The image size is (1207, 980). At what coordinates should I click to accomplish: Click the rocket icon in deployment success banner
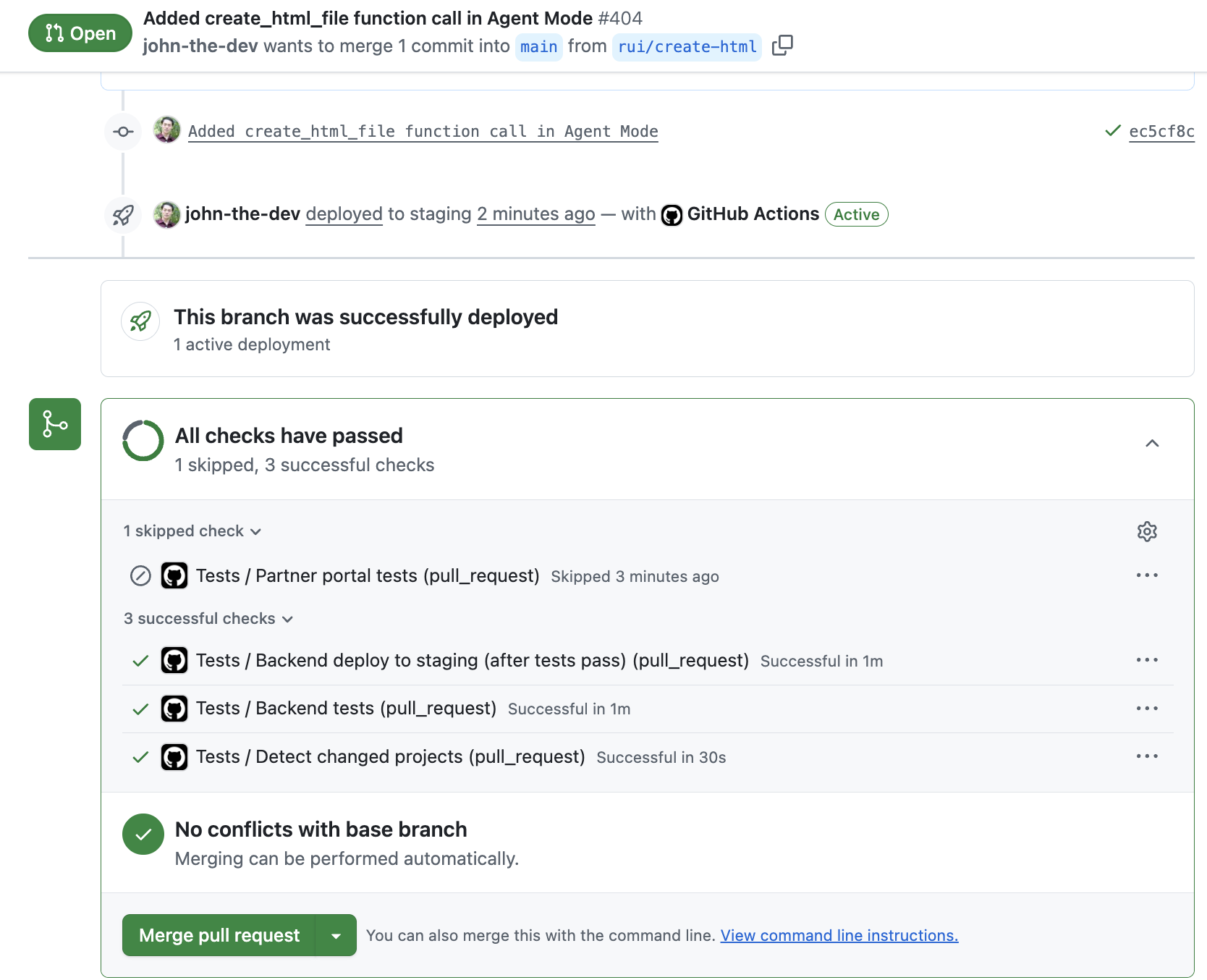[x=140, y=321]
